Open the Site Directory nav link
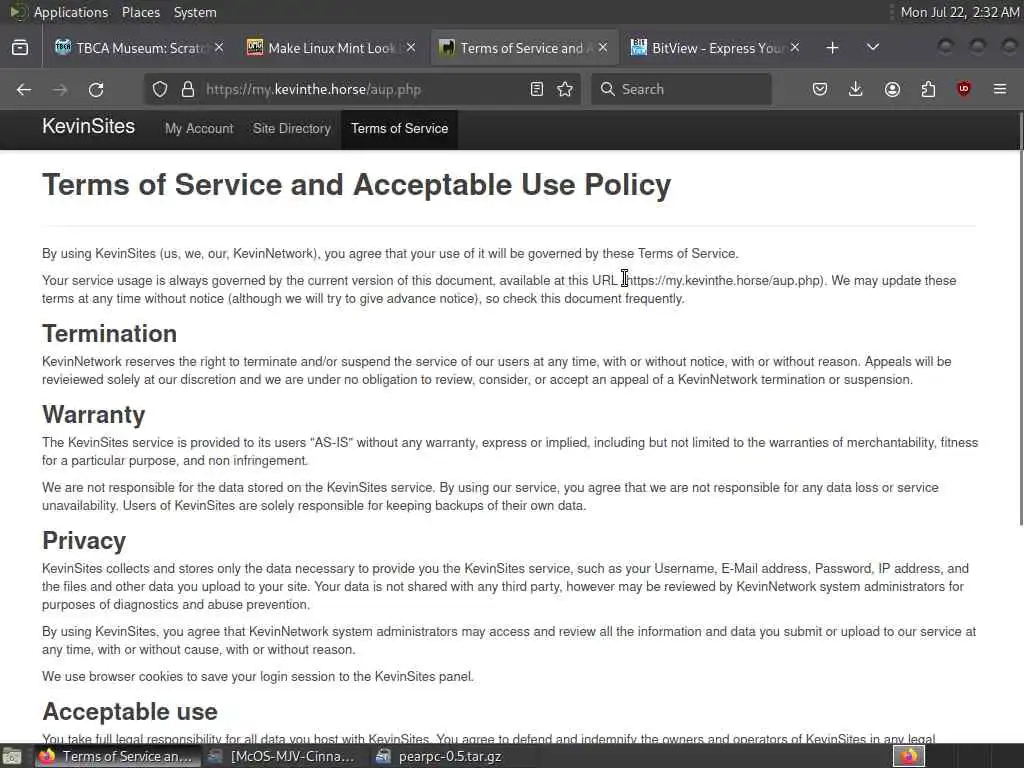 point(292,129)
